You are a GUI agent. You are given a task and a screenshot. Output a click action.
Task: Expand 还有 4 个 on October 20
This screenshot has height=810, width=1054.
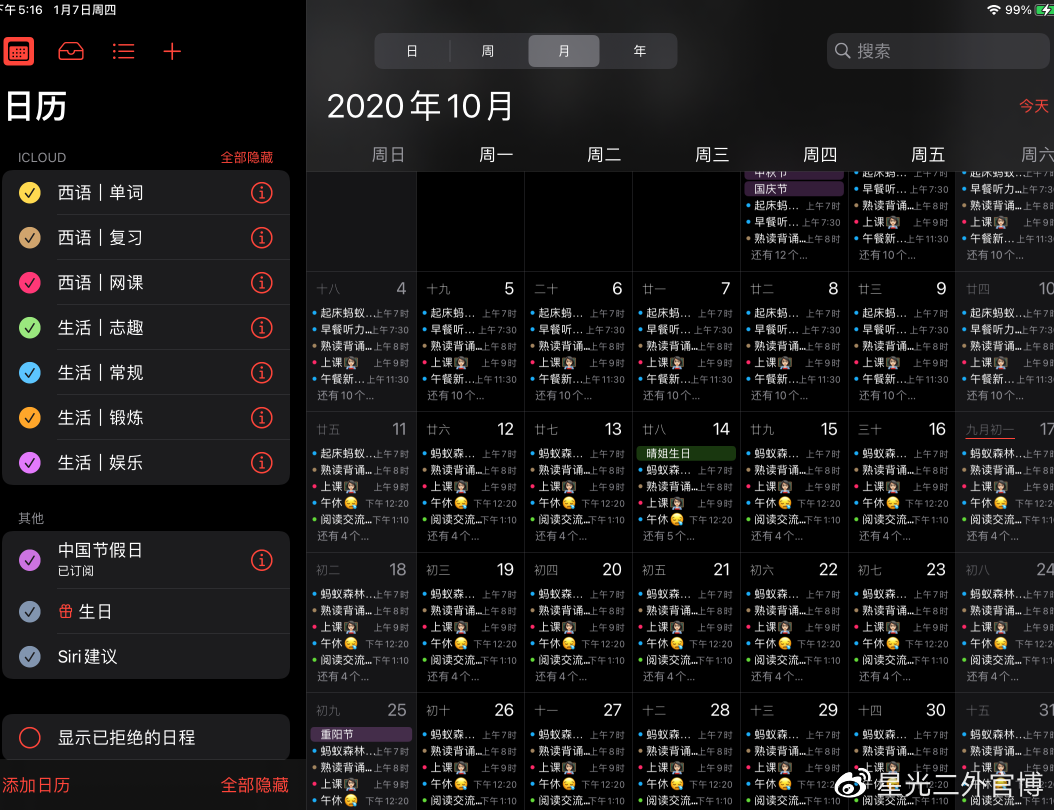[x=561, y=676]
